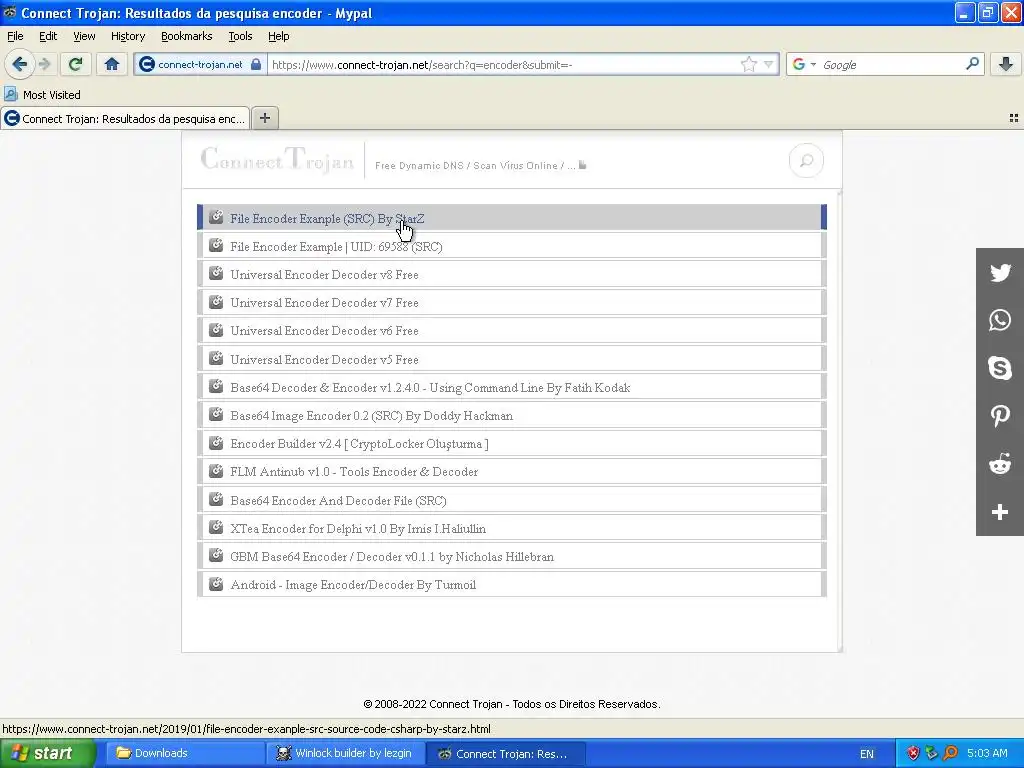Bookmark this page with the star icon
Screen dimensions: 1024x768
[x=748, y=64]
